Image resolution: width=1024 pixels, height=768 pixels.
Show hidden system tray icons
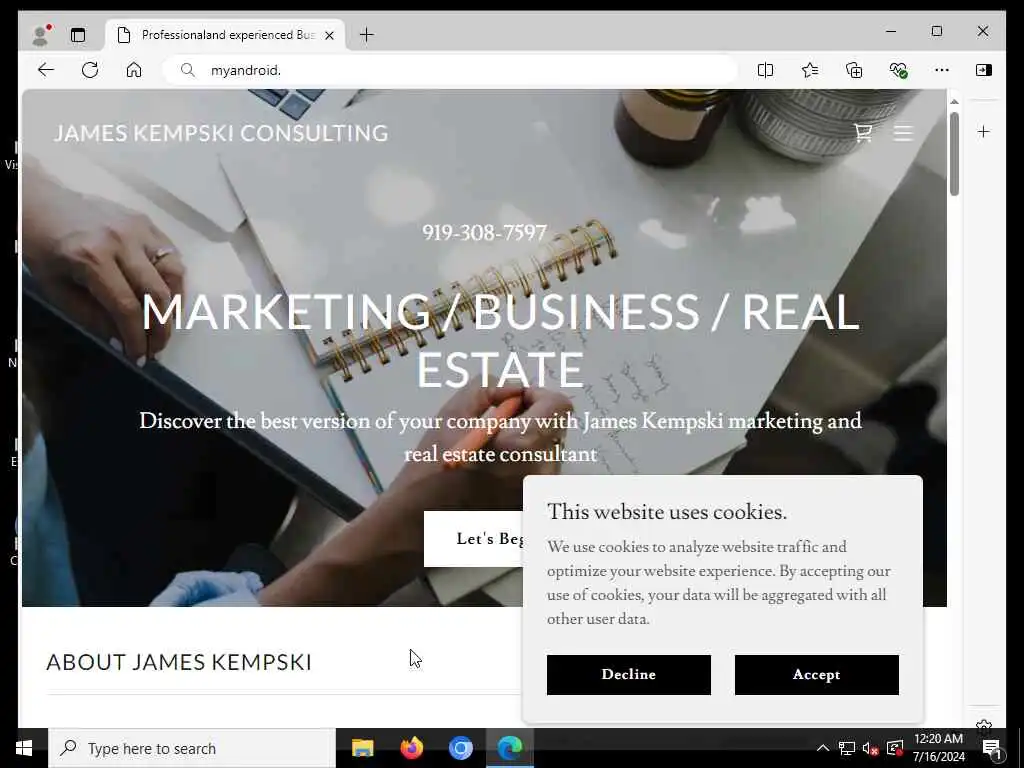(823, 748)
